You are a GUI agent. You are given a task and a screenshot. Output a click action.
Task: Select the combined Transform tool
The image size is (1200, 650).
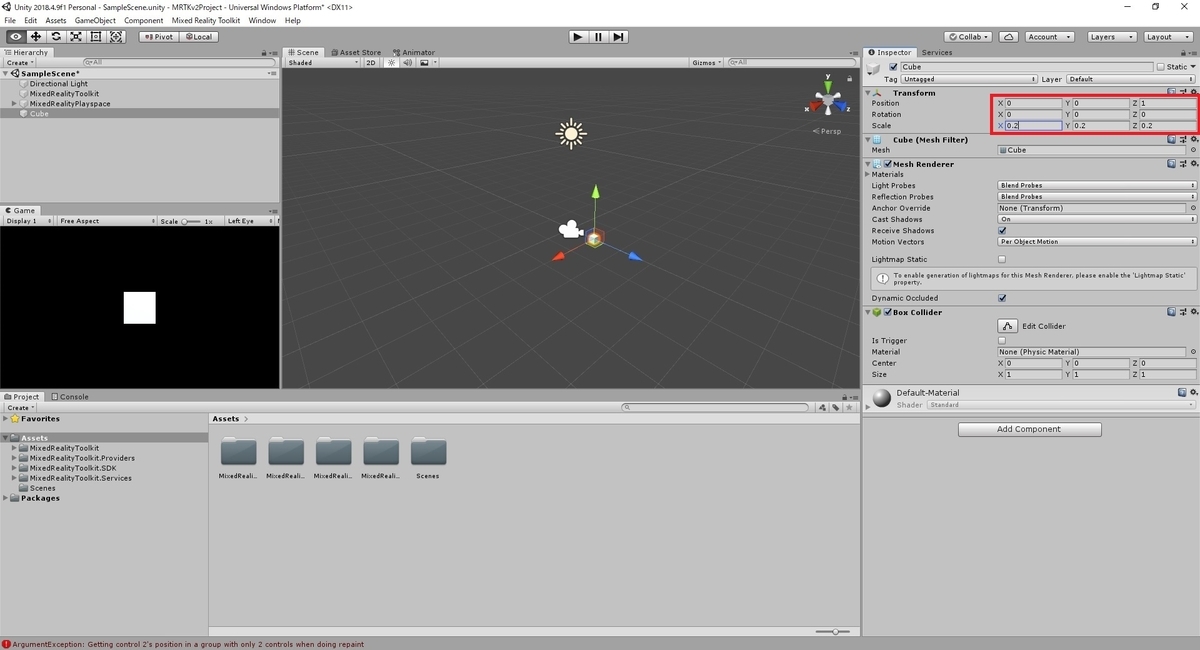117,37
